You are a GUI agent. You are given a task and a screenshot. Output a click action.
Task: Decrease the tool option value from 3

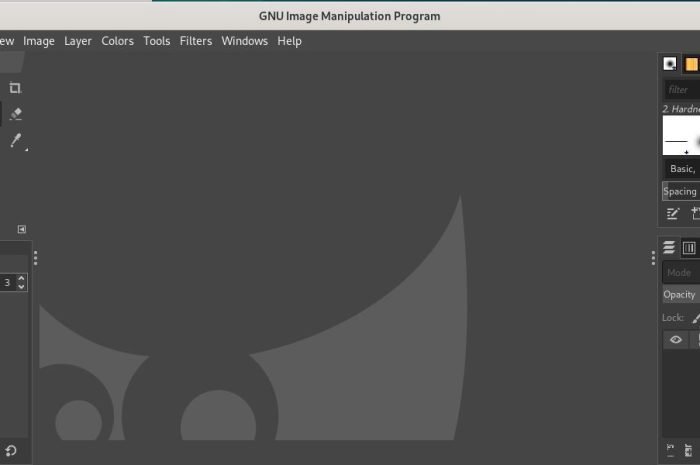(x=21, y=287)
